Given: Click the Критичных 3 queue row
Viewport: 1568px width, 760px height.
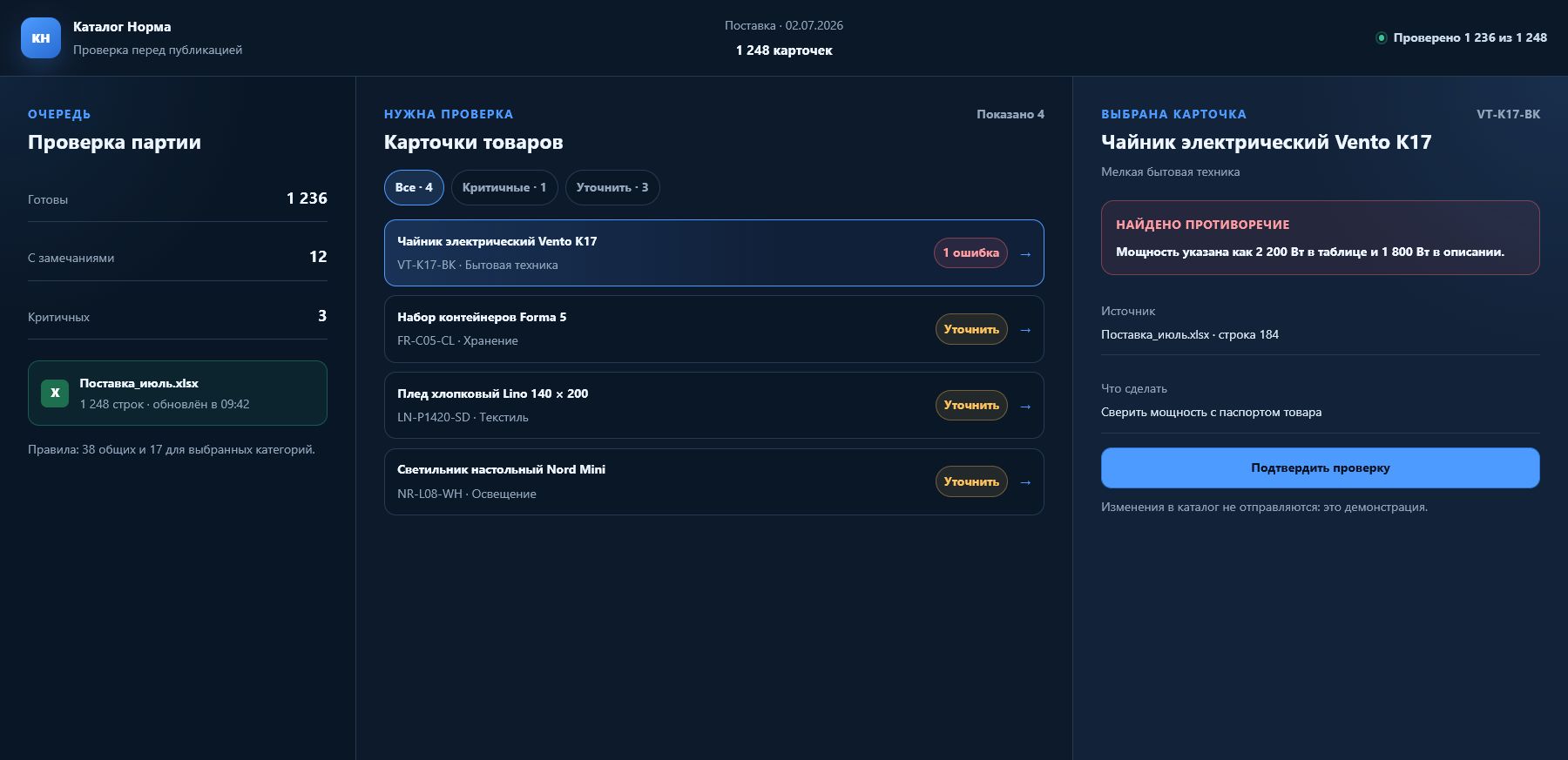Looking at the screenshot, I should click(x=178, y=316).
